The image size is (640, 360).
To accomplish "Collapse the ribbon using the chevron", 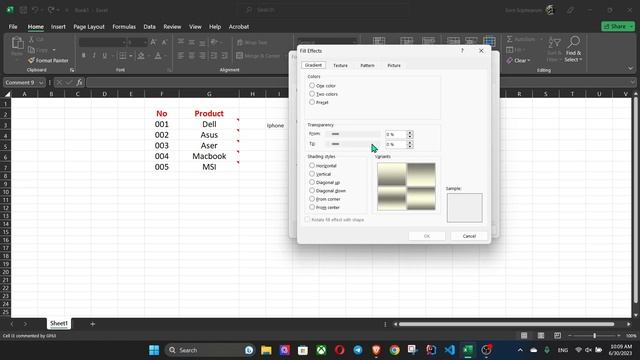I will point(630,69).
